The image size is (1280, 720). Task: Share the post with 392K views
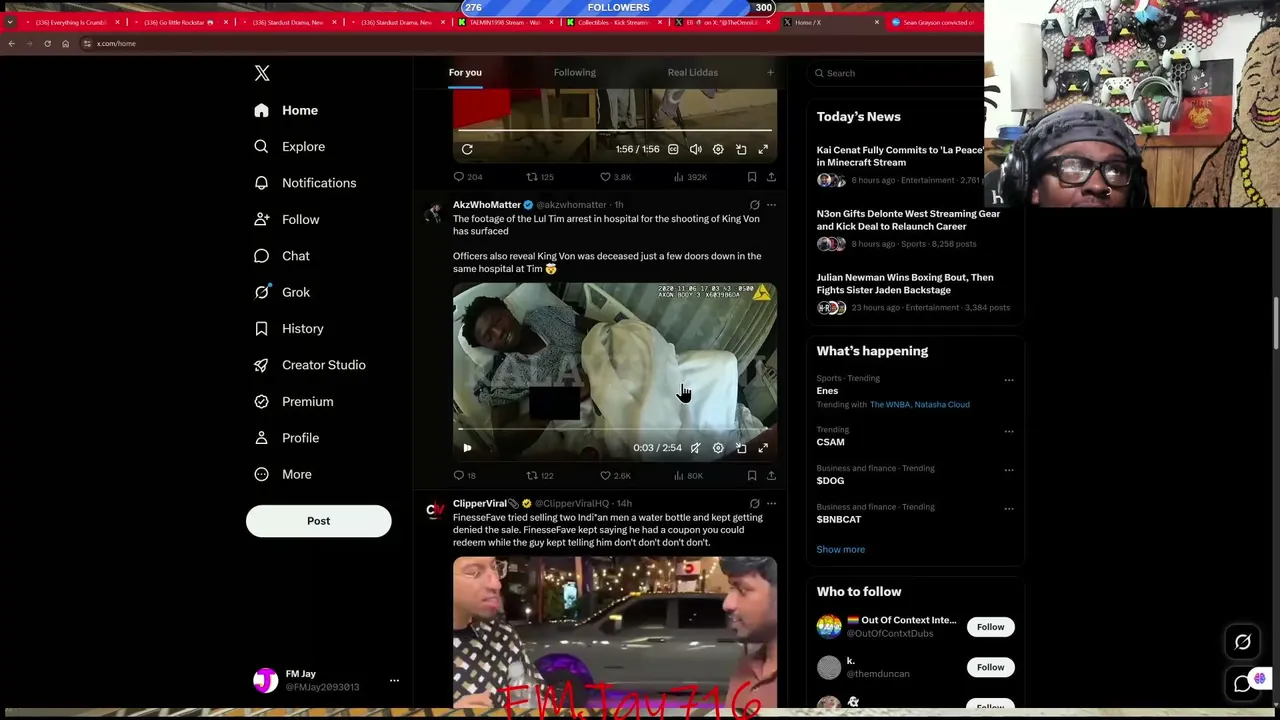tap(771, 177)
